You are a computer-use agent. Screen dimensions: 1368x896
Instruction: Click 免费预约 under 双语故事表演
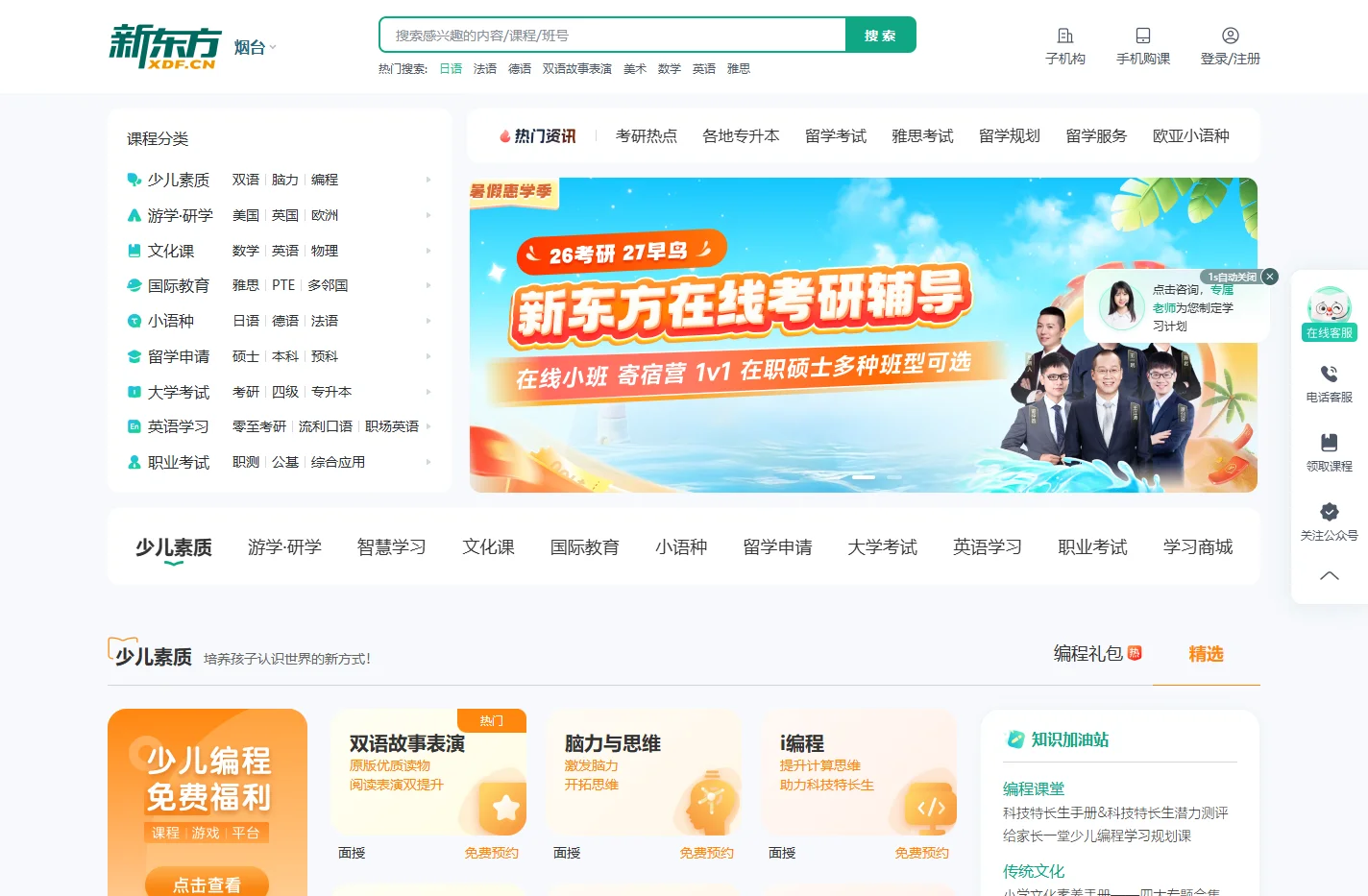(x=491, y=853)
